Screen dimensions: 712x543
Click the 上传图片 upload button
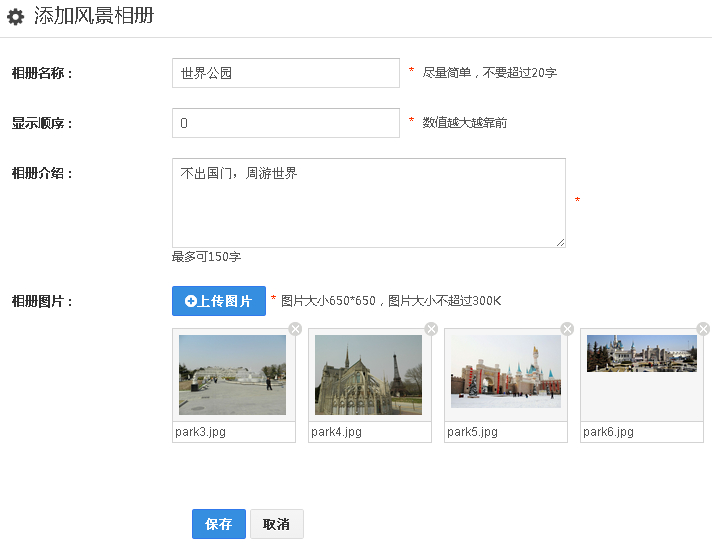(x=219, y=301)
